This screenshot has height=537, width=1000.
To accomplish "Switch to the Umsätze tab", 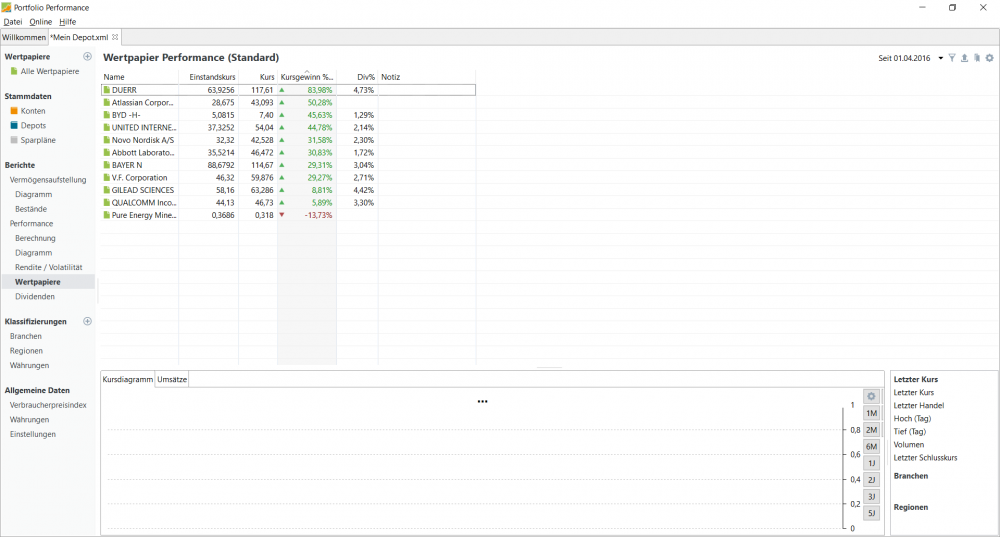I will pos(172,379).
